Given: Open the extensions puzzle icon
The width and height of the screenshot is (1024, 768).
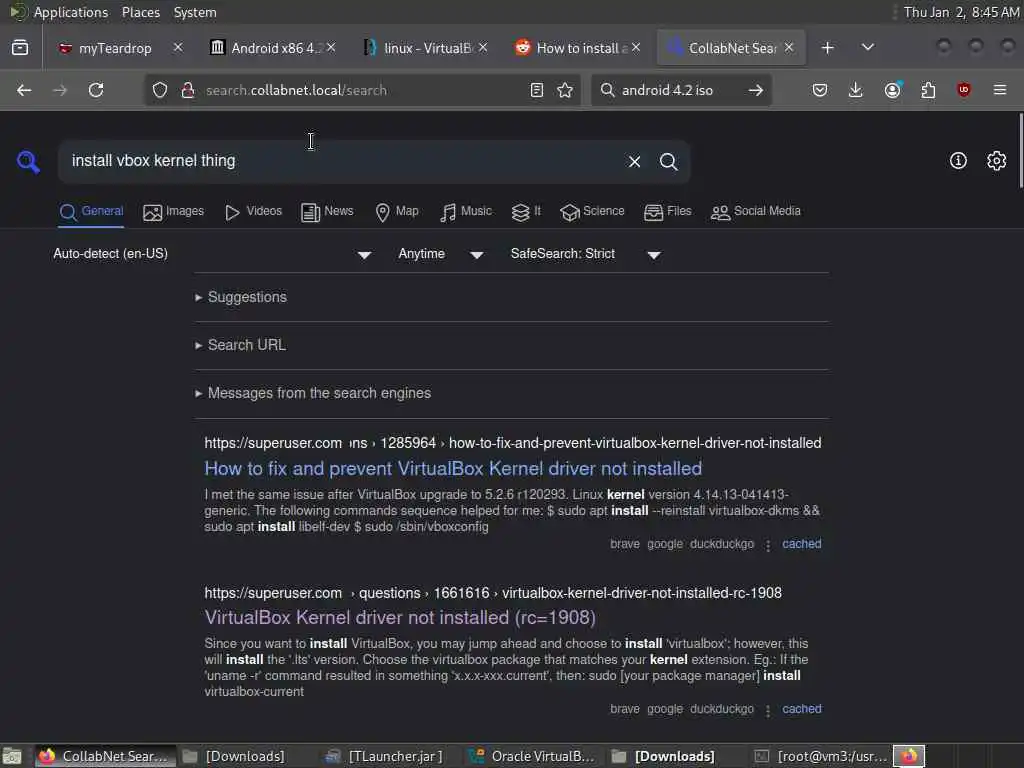Looking at the screenshot, I should coord(928,90).
